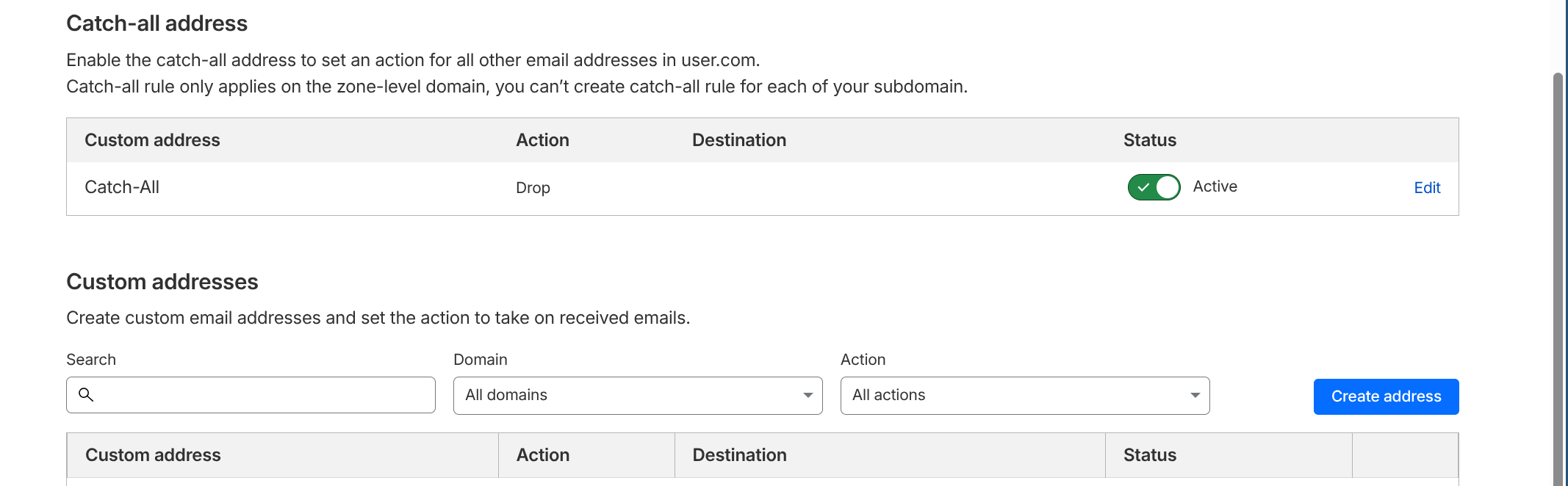Click Destination header in Catch-all table

[x=738, y=140]
